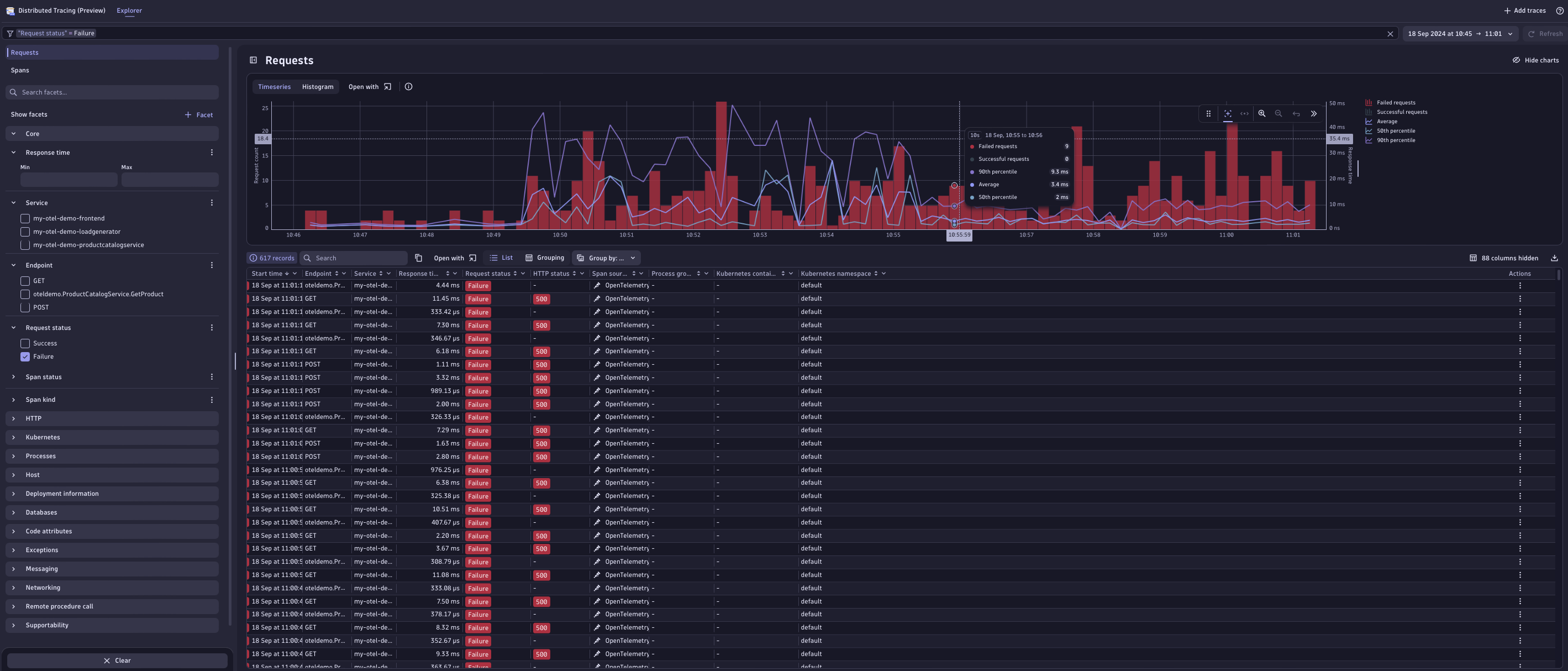Click the undo zoom arrow on the chart toolbar
The height and width of the screenshot is (671, 1568).
[x=1296, y=113]
